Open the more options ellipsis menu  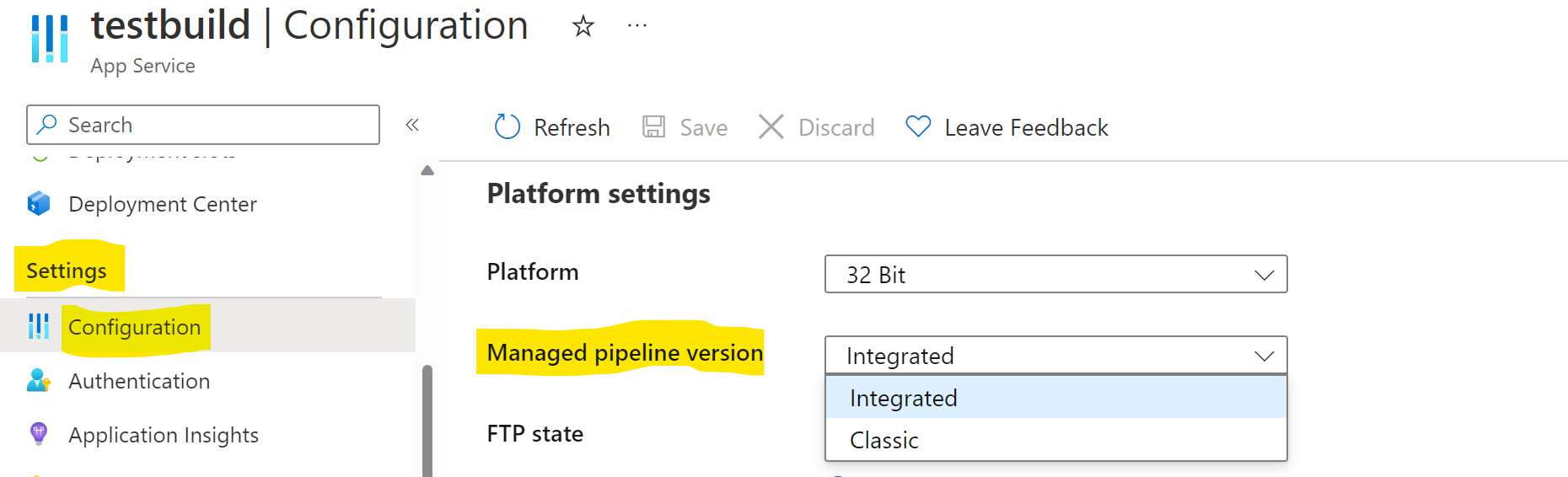637,26
